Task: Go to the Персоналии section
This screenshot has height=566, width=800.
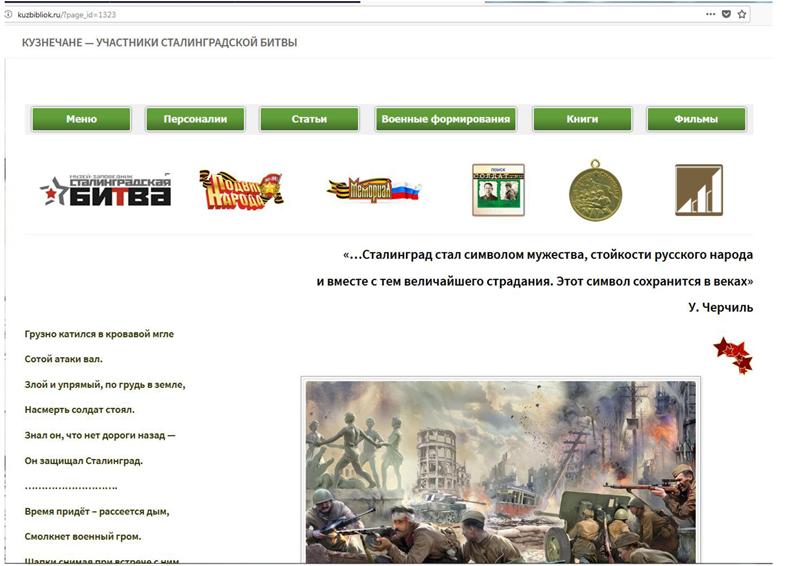Action: pos(194,119)
